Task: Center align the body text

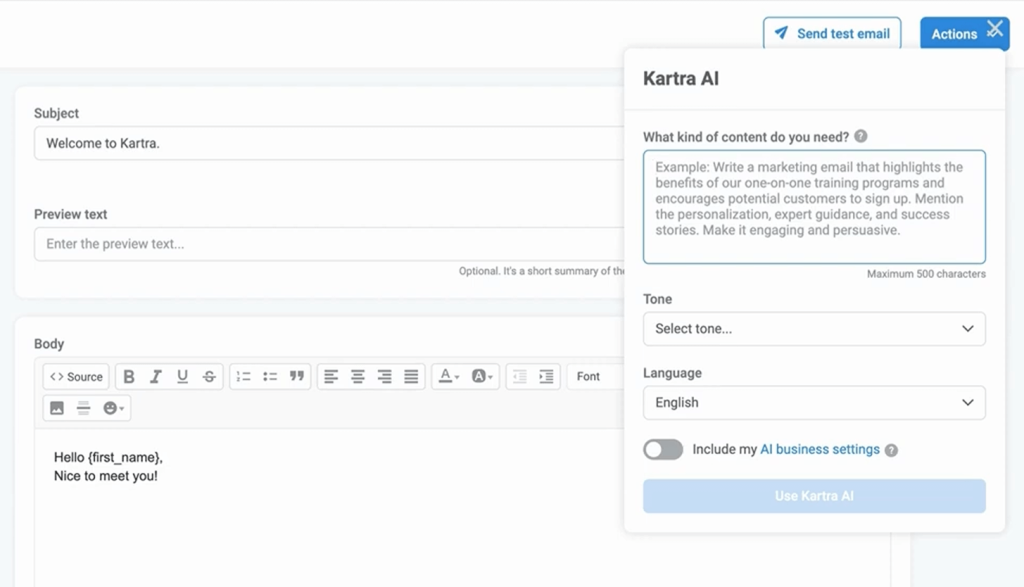Action: coord(357,377)
